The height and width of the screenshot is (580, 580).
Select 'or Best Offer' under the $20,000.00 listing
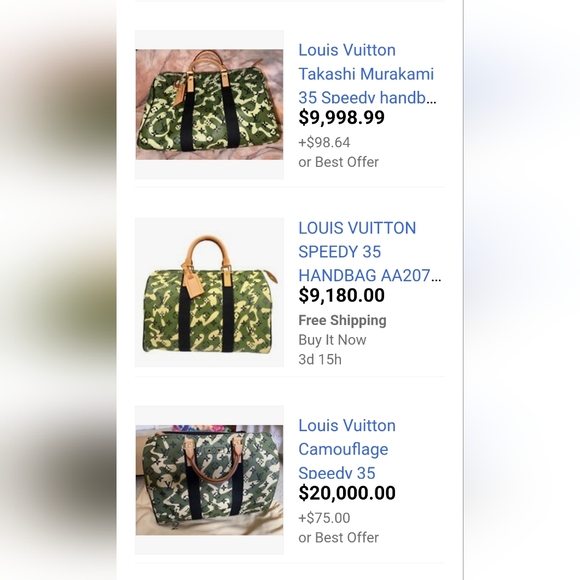(338, 537)
